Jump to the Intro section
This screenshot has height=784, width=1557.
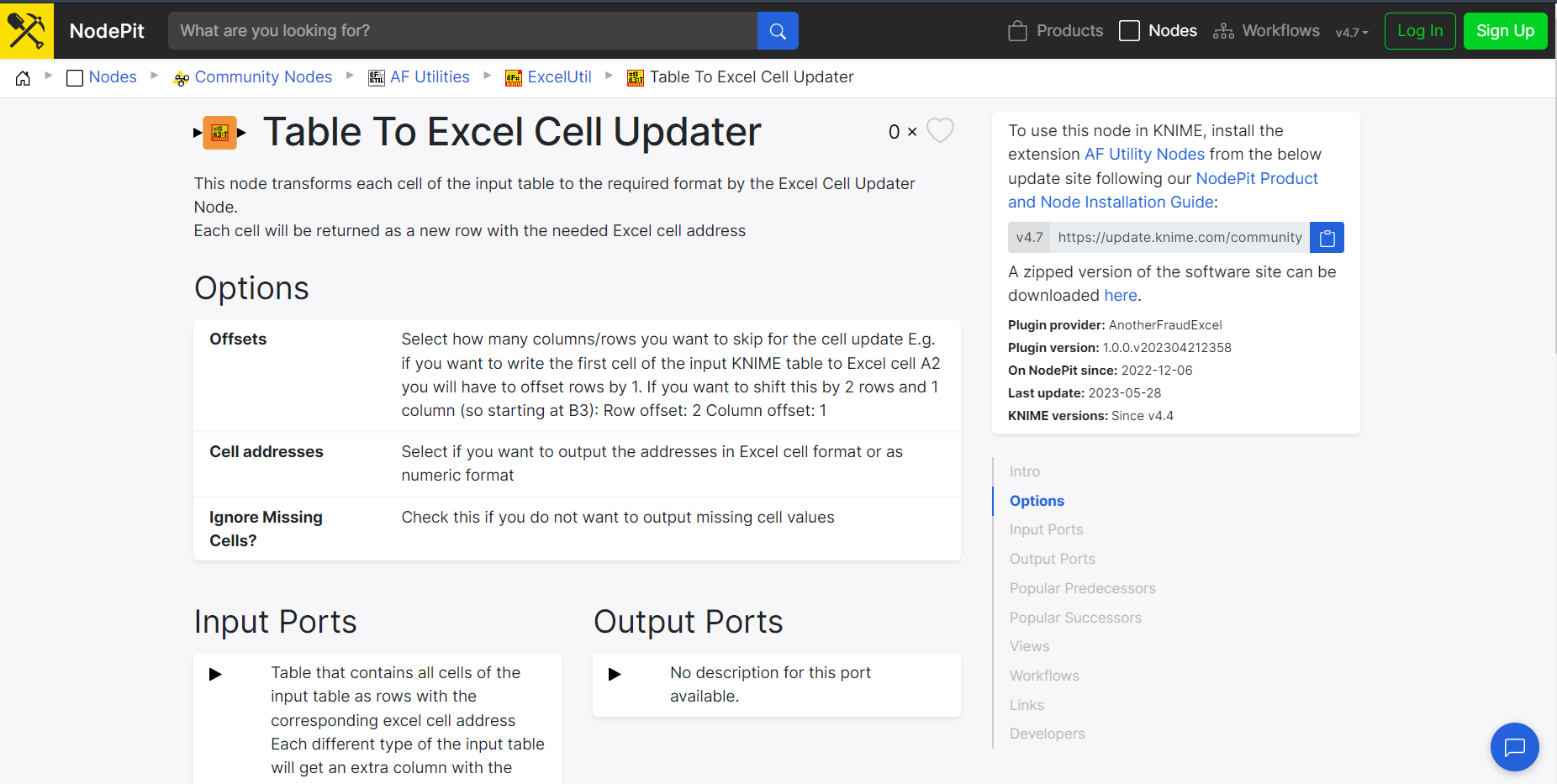(1025, 471)
